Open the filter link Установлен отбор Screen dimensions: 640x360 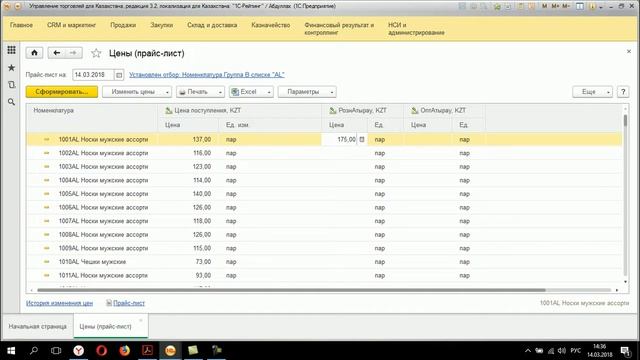click(x=207, y=75)
